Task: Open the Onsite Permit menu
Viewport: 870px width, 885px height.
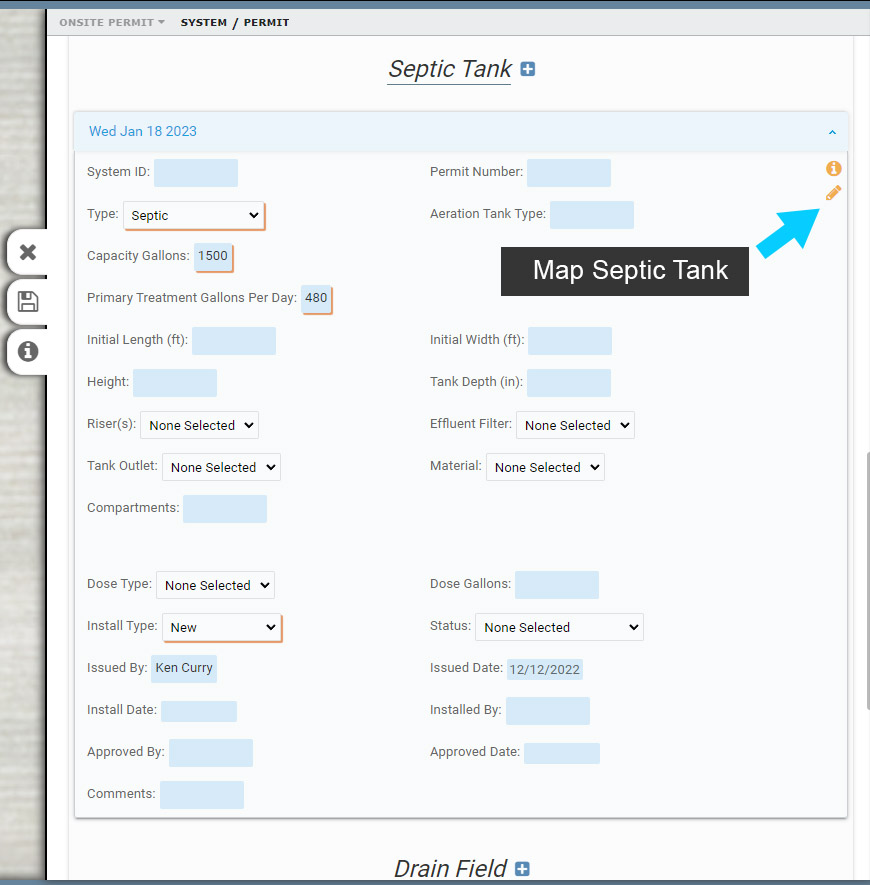Action: (x=111, y=22)
